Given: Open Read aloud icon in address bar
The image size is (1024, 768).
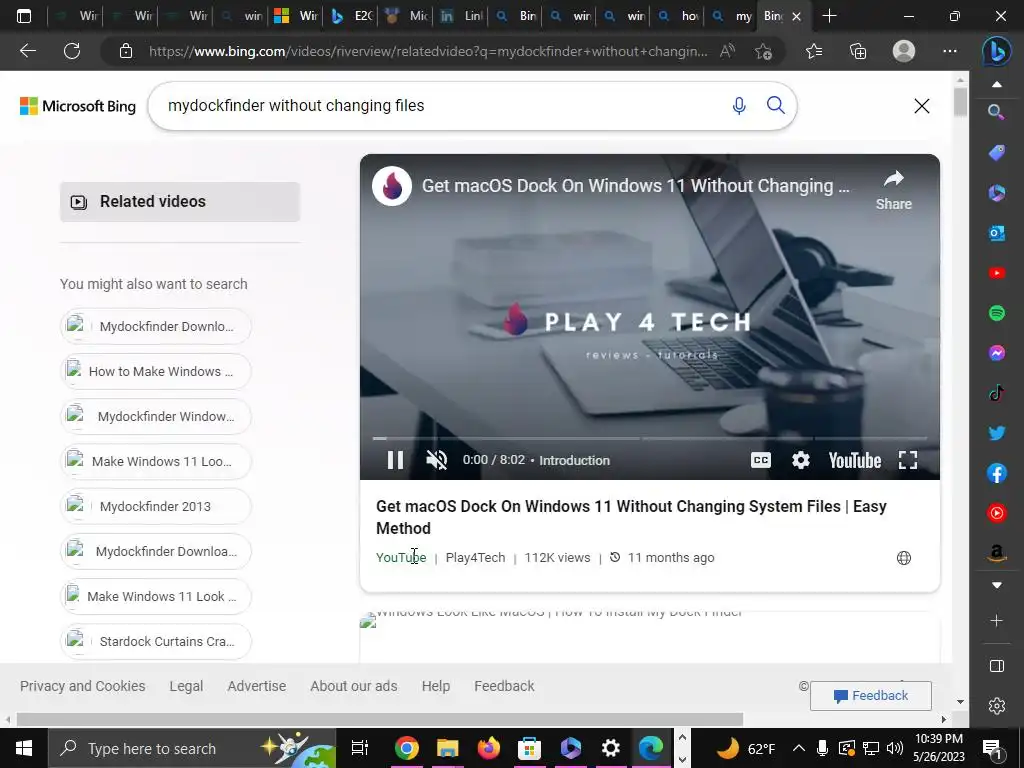Looking at the screenshot, I should (727, 51).
